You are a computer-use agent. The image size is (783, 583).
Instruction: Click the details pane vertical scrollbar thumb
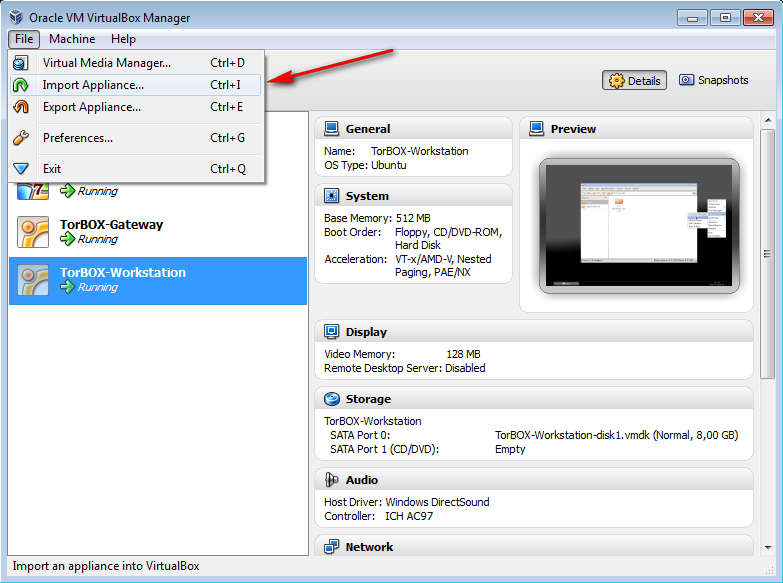pyautogui.click(x=768, y=253)
